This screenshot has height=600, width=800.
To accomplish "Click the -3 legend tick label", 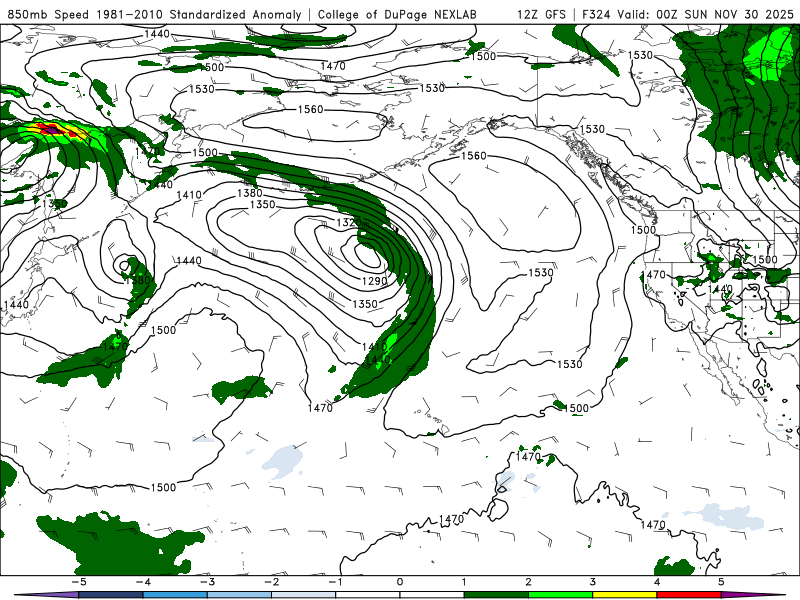I will coord(207,582).
